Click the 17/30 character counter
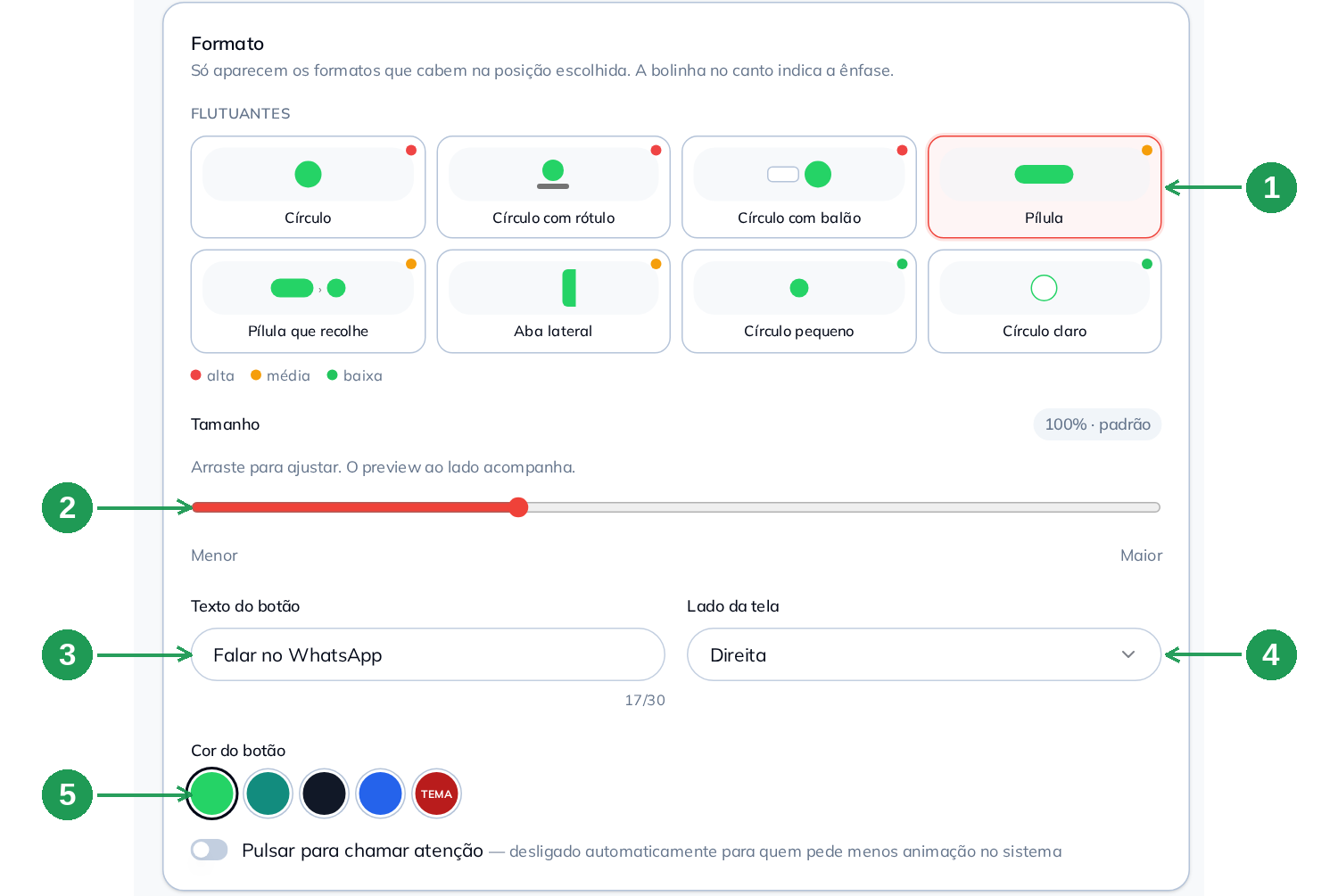Viewport: 1338px width, 896px height. pos(645,700)
